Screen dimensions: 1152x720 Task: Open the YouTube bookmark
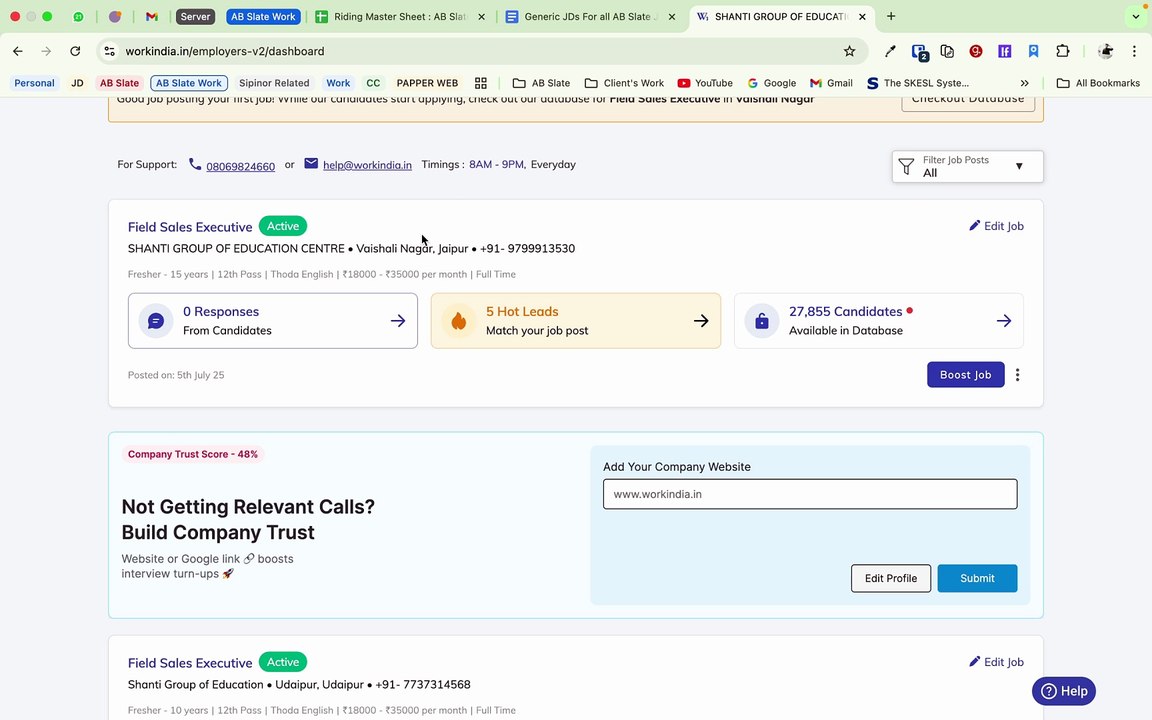[x=705, y=83]
